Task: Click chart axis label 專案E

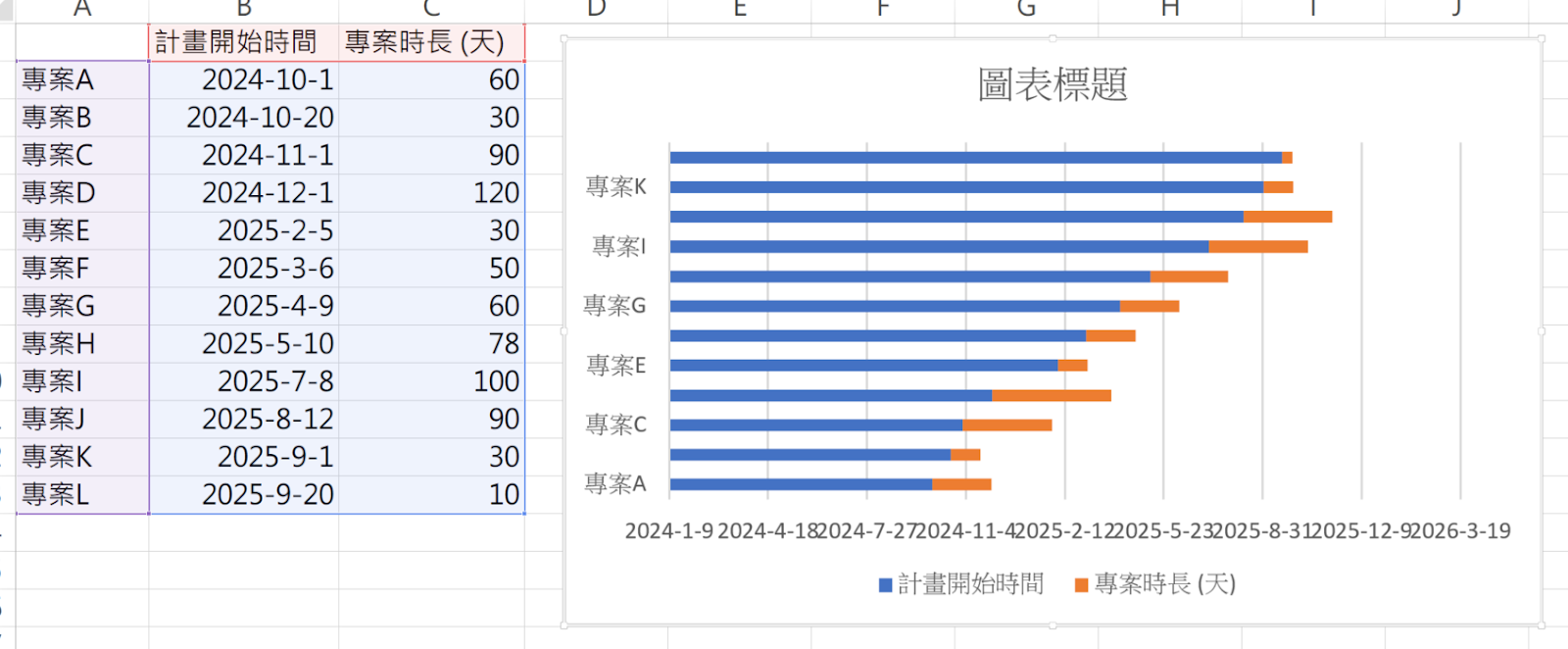Action: tap(616, 366)
